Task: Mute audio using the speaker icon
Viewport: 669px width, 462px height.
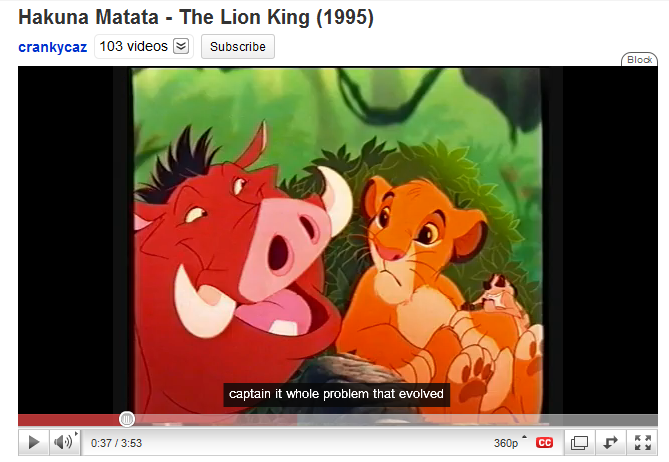Action: click(x=62, y=442)
